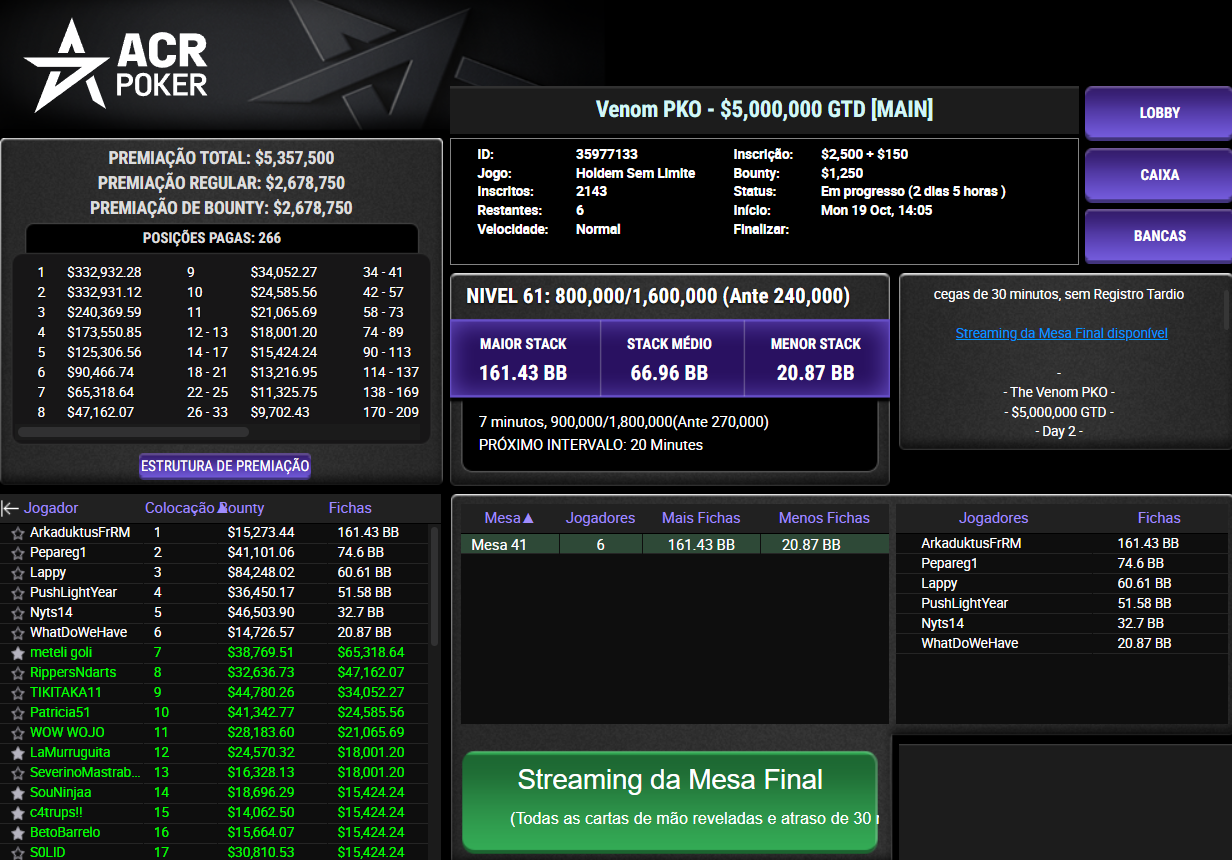The height and width of the screenshot is (860, 1232).
Task: Toggle favorite star for Nyts14
Action: (17, 613)
